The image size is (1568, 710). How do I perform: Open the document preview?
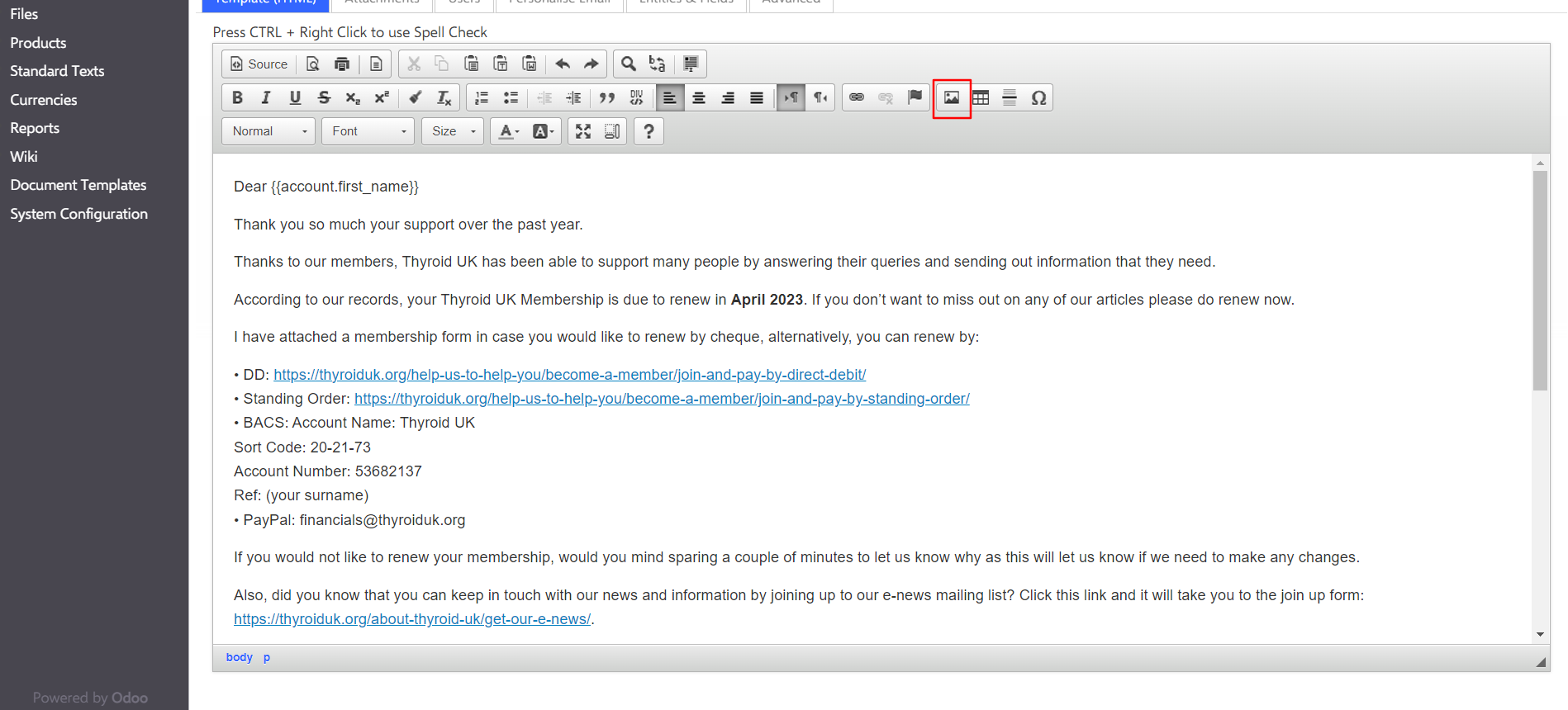coord(313,64)
